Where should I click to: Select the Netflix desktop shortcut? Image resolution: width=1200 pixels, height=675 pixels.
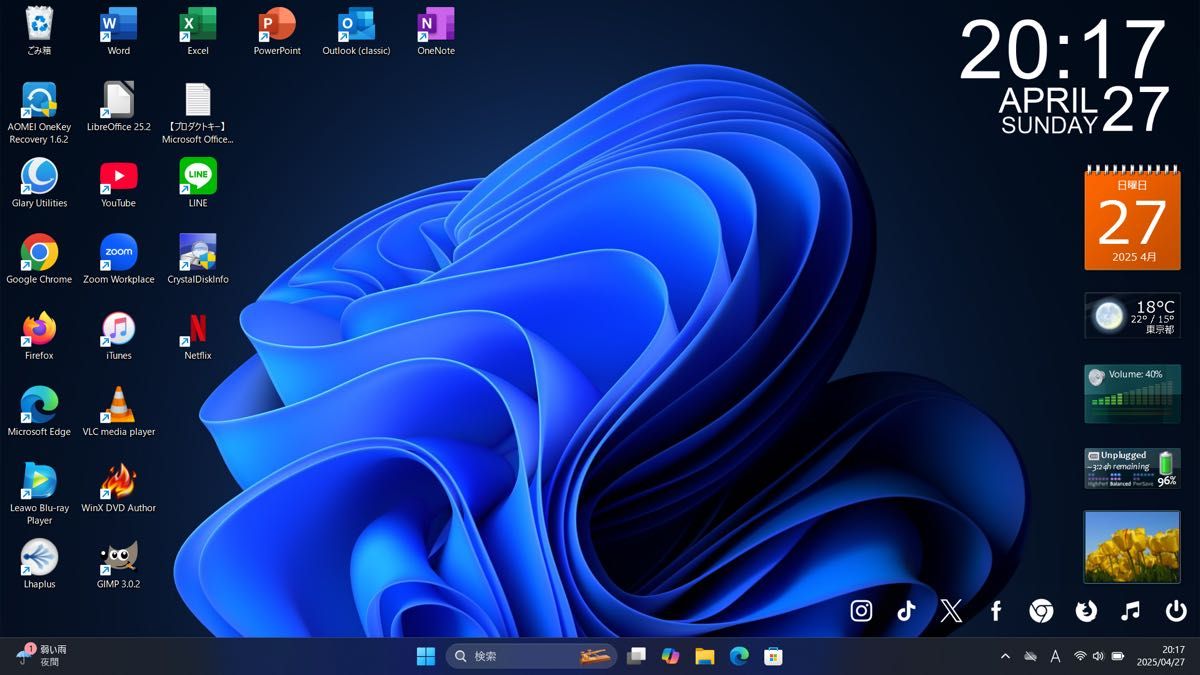coord(198,336)
